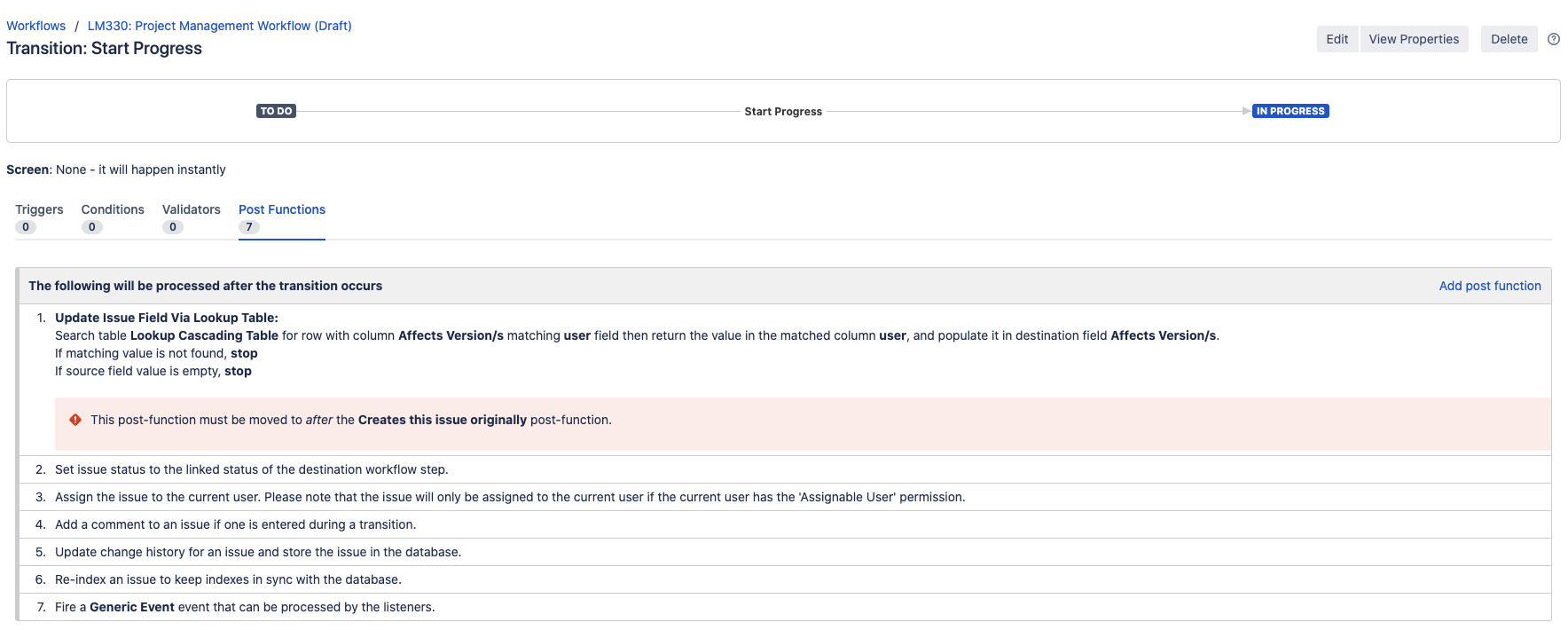Click the Add post function link

[1489, 286]
